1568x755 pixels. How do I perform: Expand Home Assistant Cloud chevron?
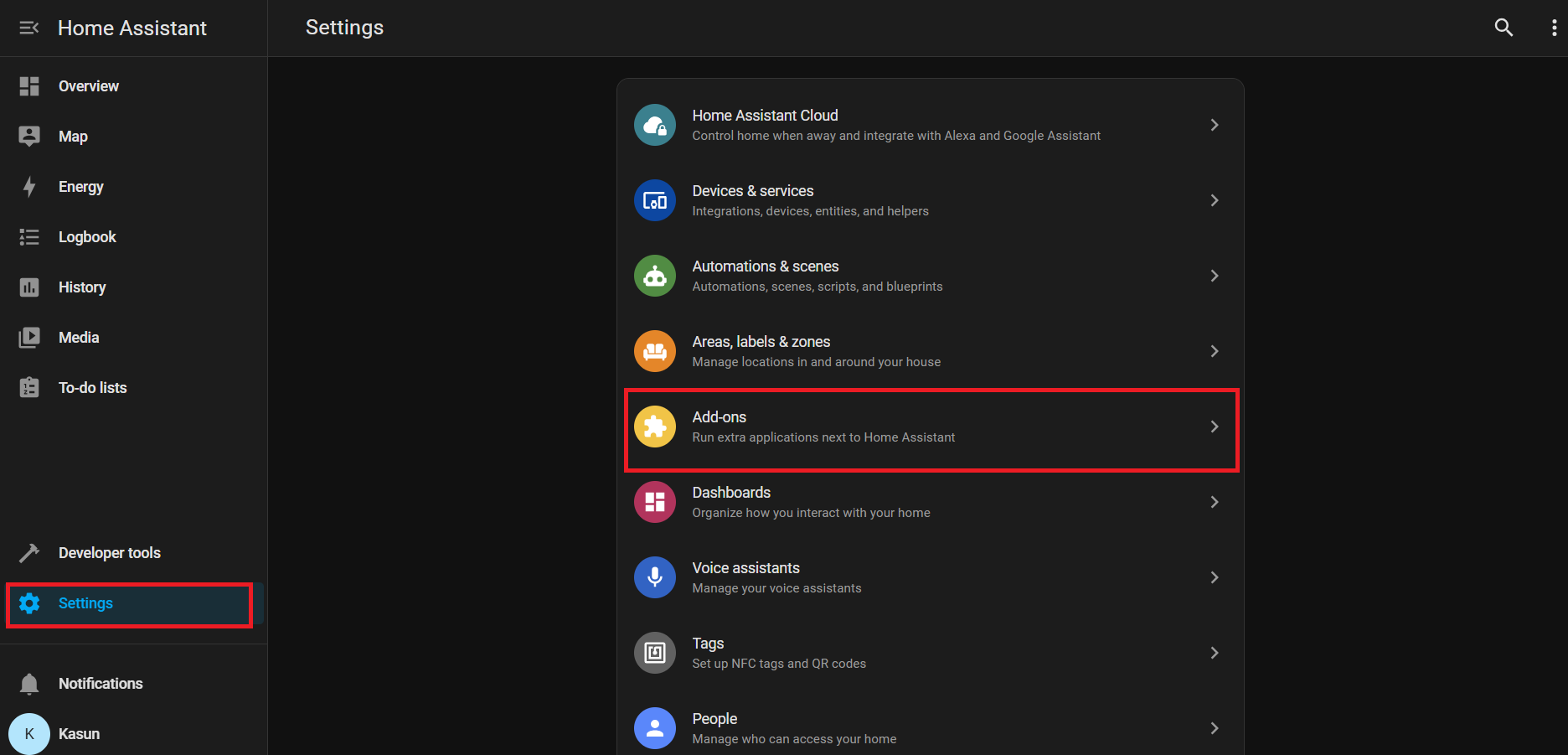point(1215,125)
